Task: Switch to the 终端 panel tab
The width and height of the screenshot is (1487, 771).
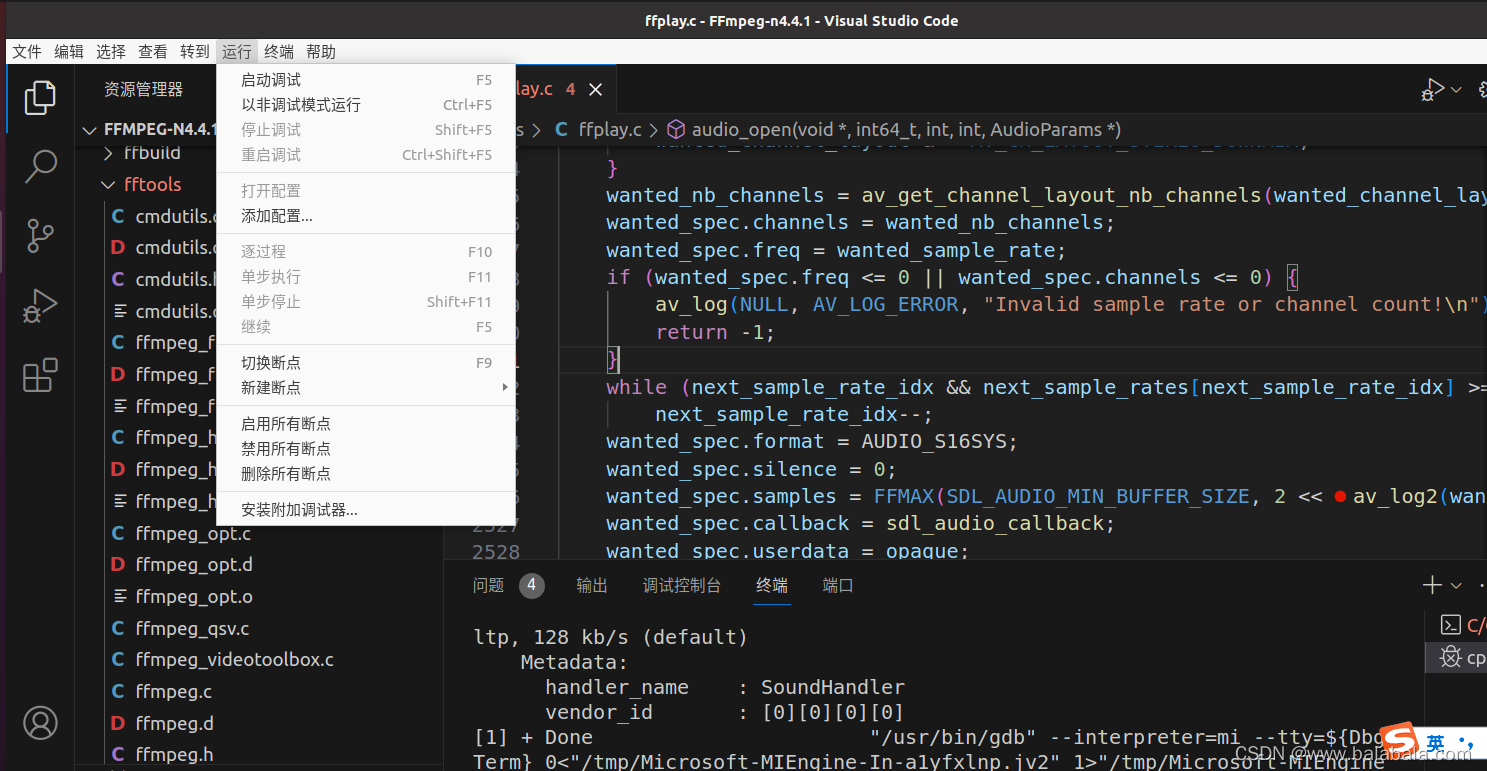Action: coord(772,585)
